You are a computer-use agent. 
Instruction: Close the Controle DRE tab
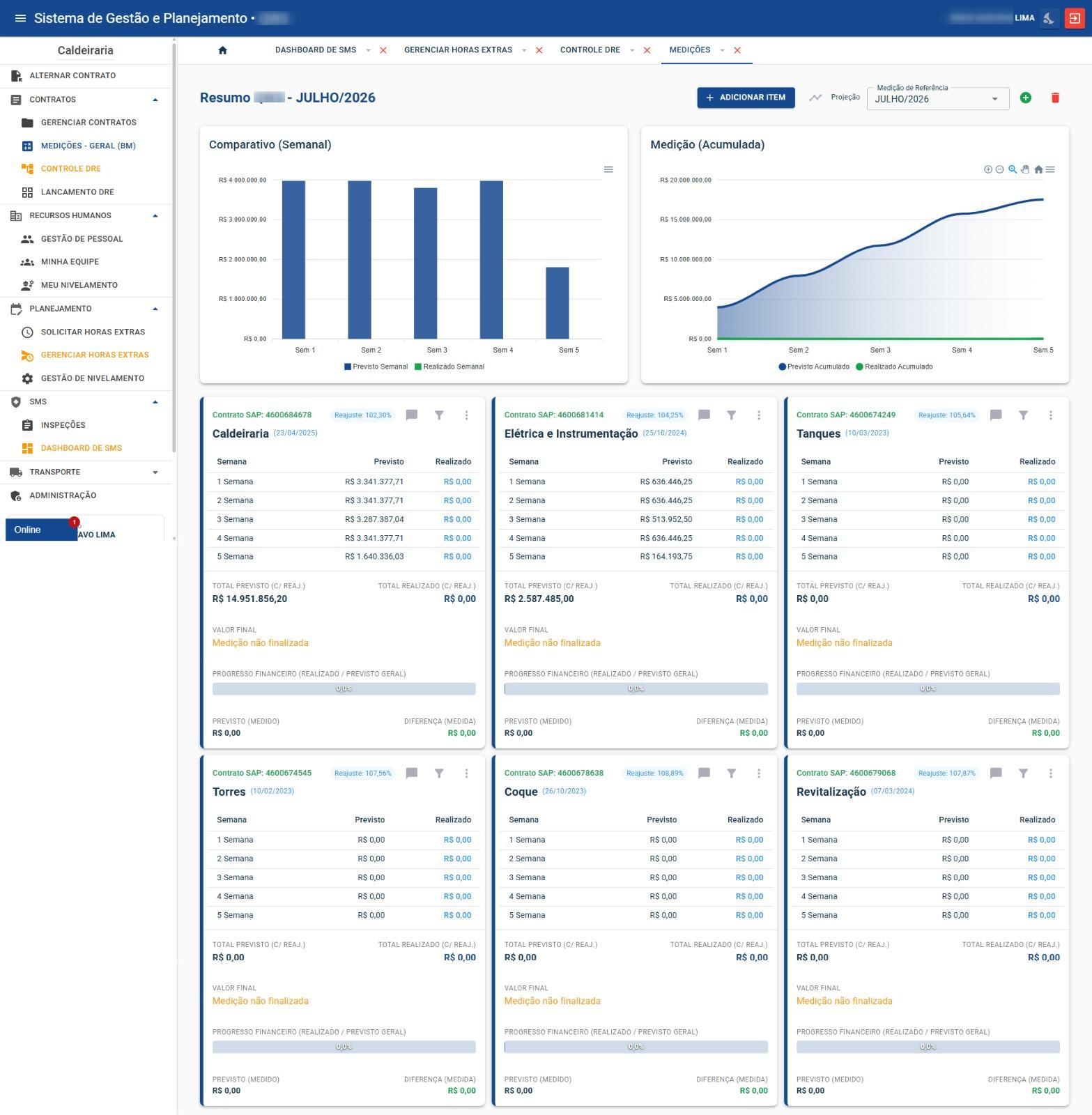[x=647, y=50]
